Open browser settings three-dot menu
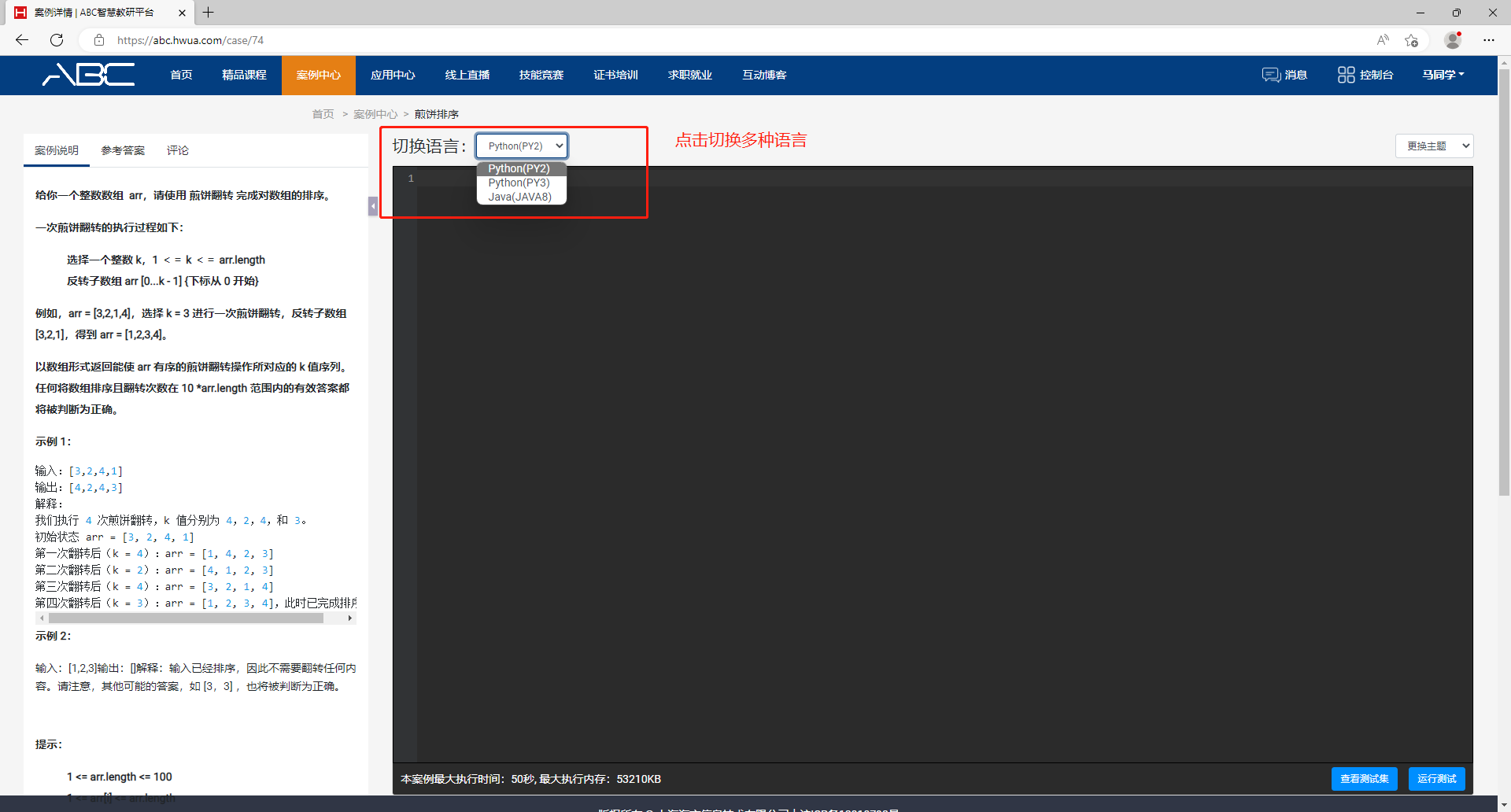The width and height of the screenshot is (1511, 812). (x=1489, y=40)
